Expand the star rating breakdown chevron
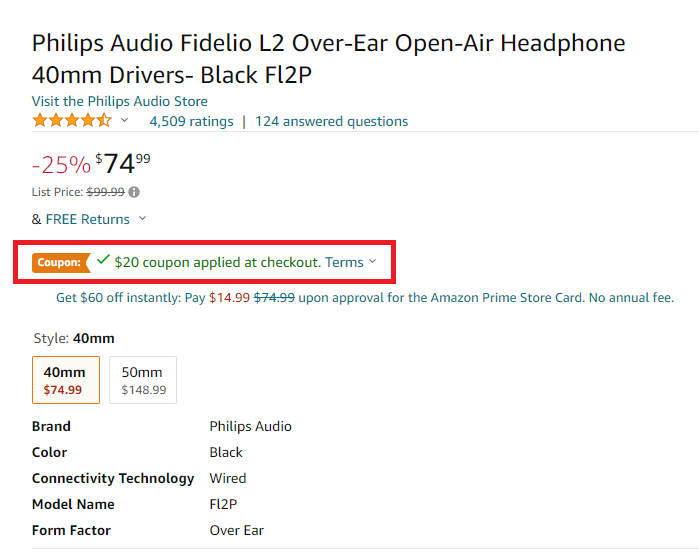 pos(124,120)
